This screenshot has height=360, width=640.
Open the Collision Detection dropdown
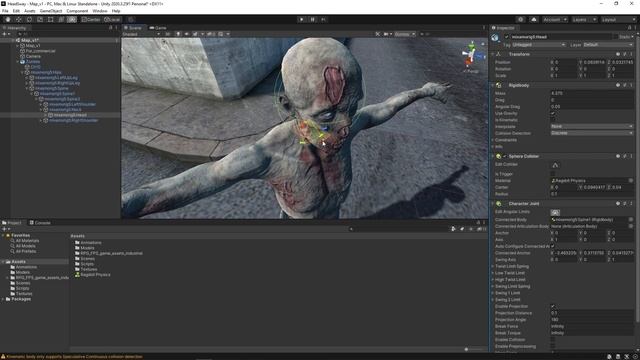pos(592,133)
